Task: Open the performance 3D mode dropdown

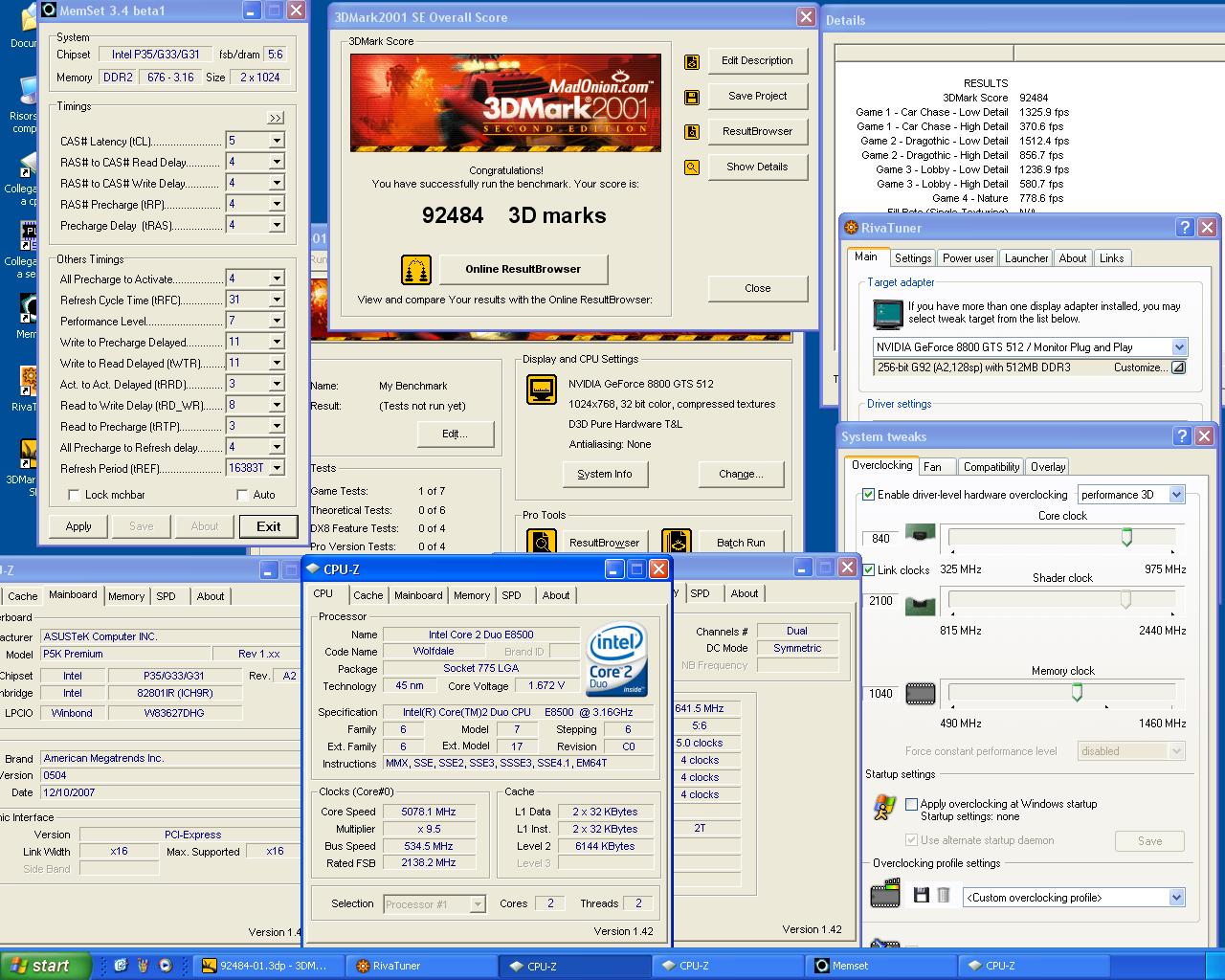Action: pyautogui.click(x=1177, y=495)
